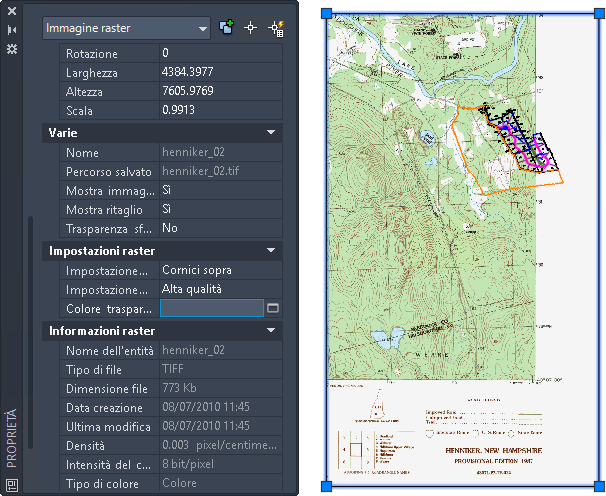Viewport: 606px width, 496px height.
Task: Click the light blue pond on map
Action: pos(387,339)
